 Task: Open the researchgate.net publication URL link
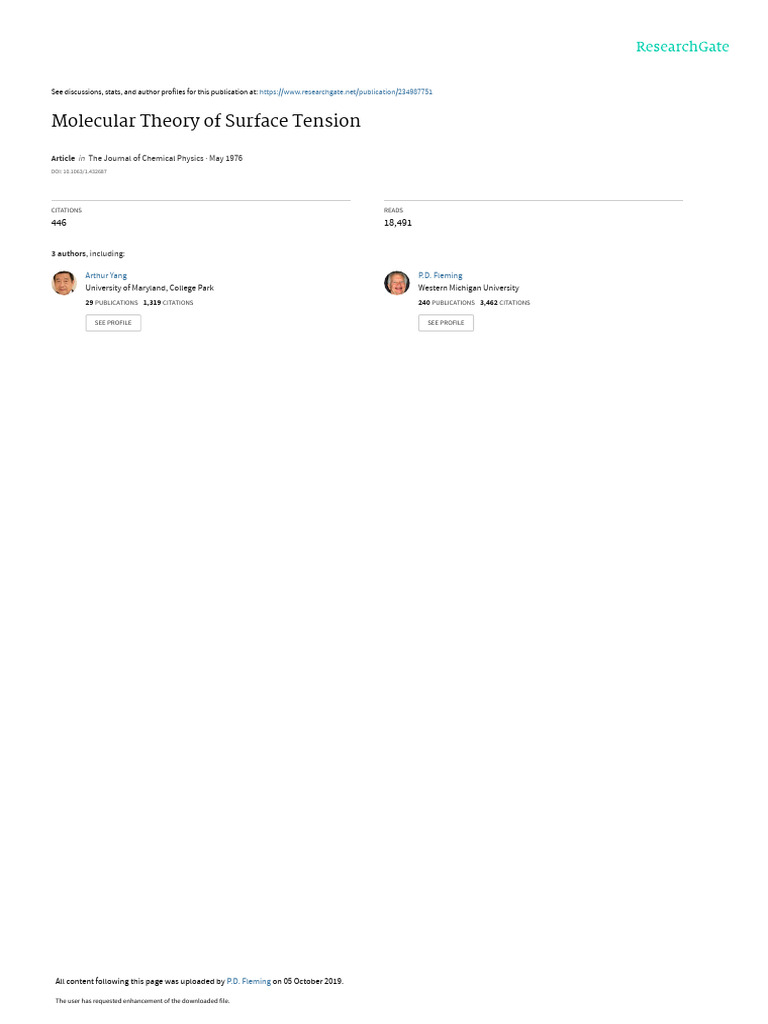345,92
